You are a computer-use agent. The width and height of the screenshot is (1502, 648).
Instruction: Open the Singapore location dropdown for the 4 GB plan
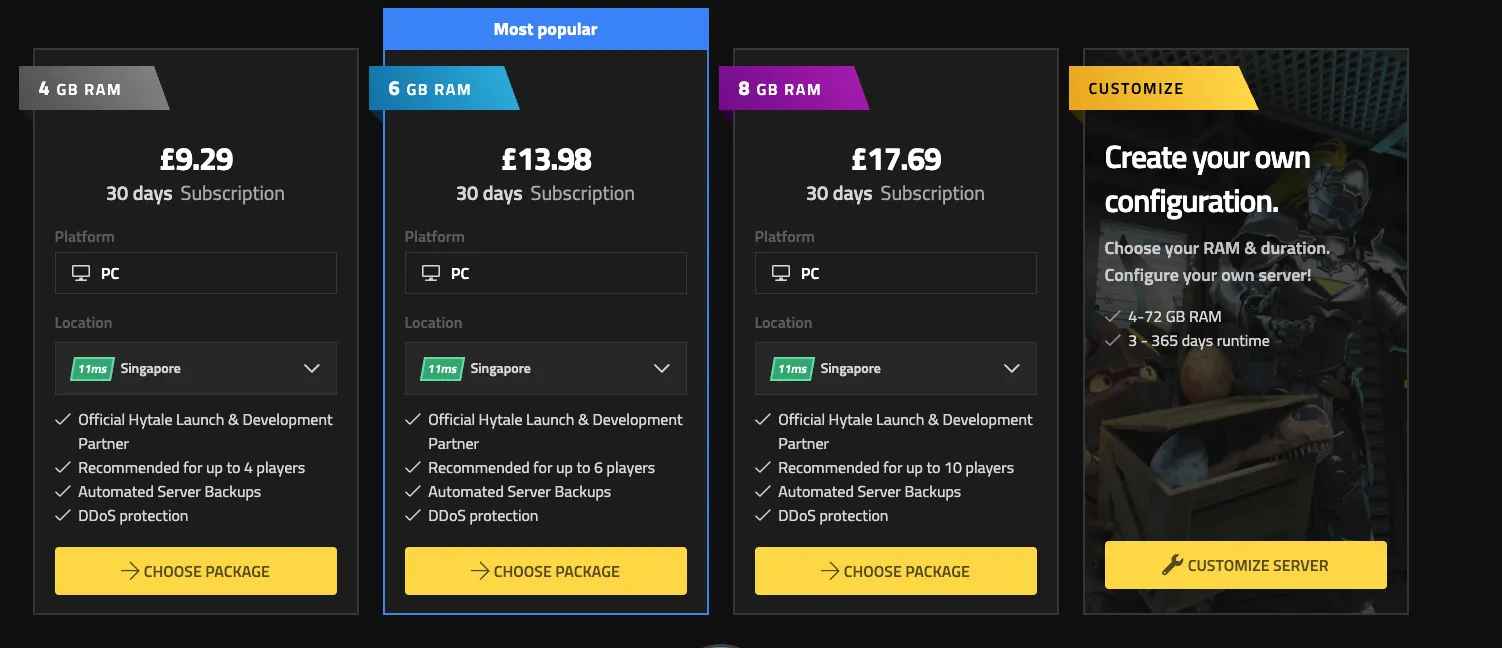(x=312, y=368)
